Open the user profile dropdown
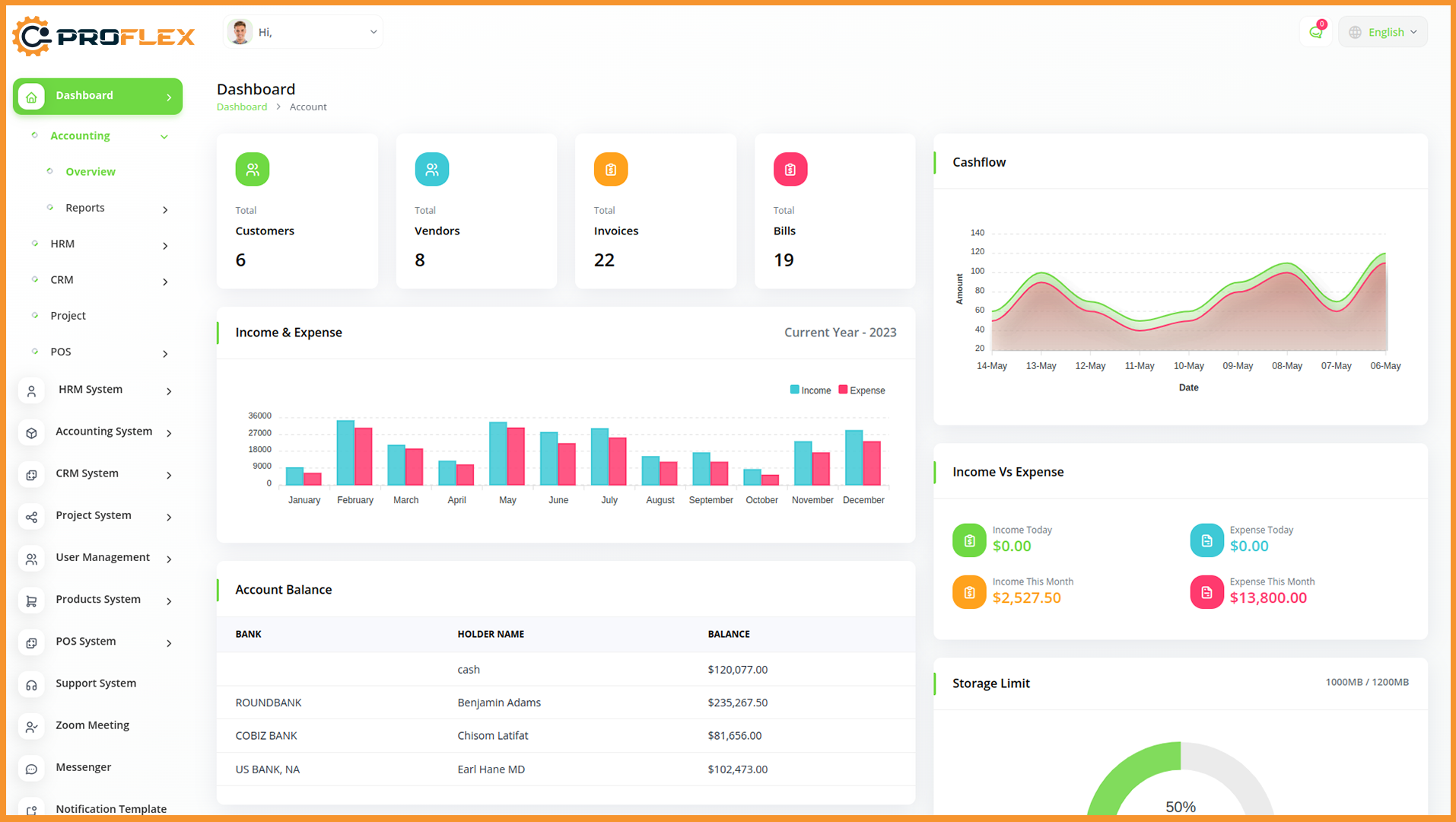 [304, 32]
